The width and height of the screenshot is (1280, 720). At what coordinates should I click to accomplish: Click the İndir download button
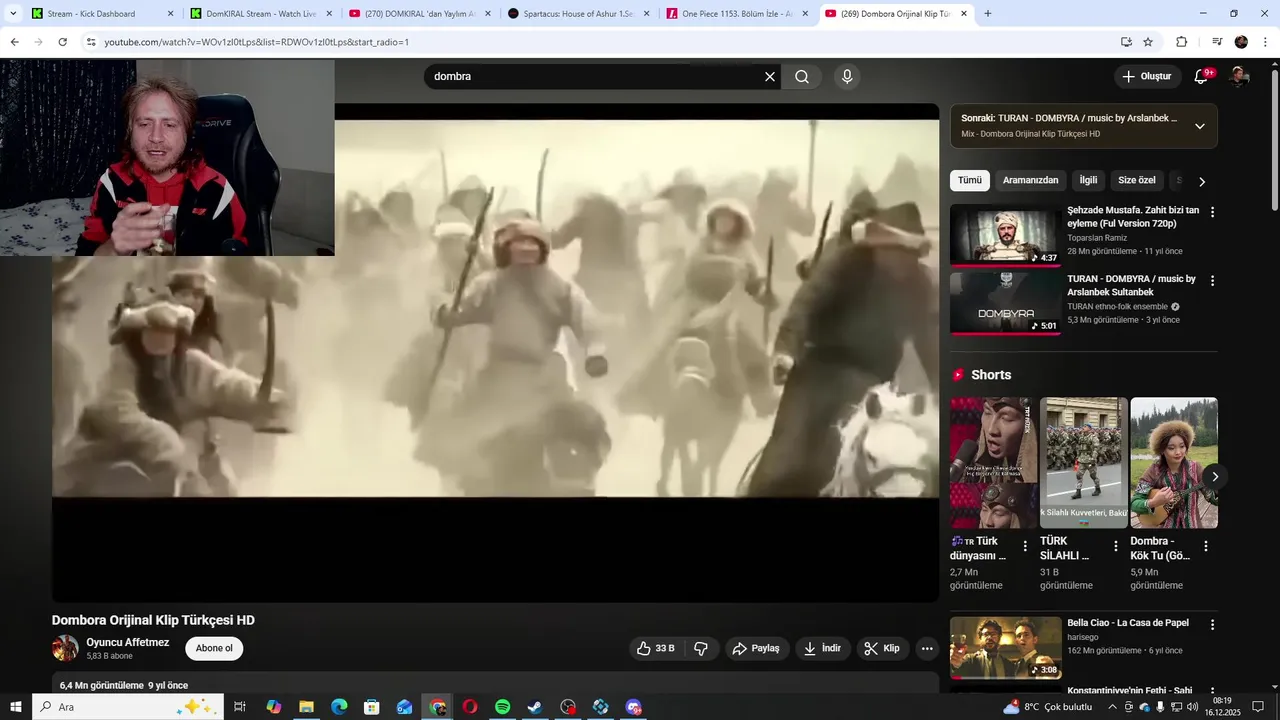[x=822, y=649]
